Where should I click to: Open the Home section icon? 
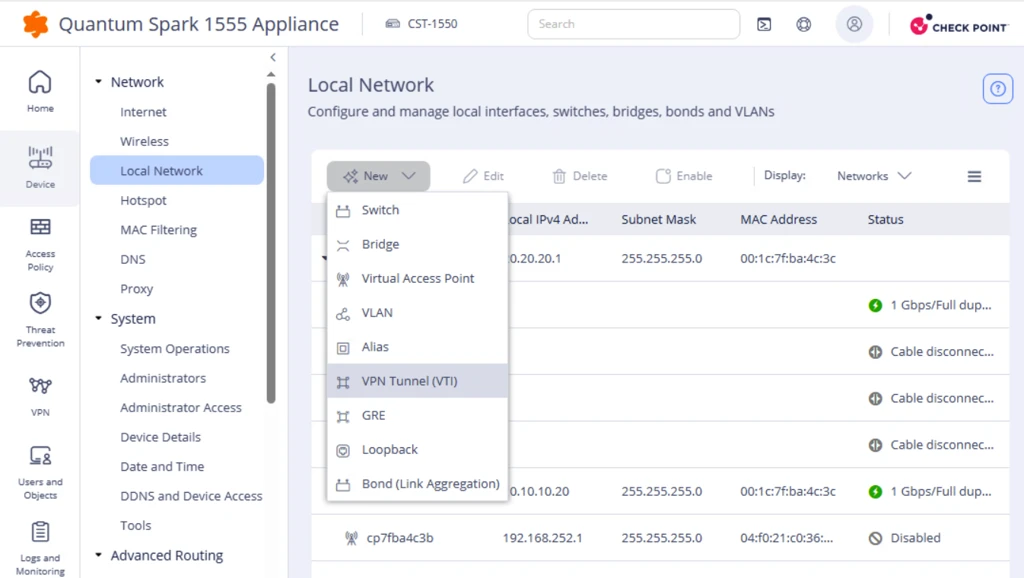pyautogui.click(x=40, y=82)
